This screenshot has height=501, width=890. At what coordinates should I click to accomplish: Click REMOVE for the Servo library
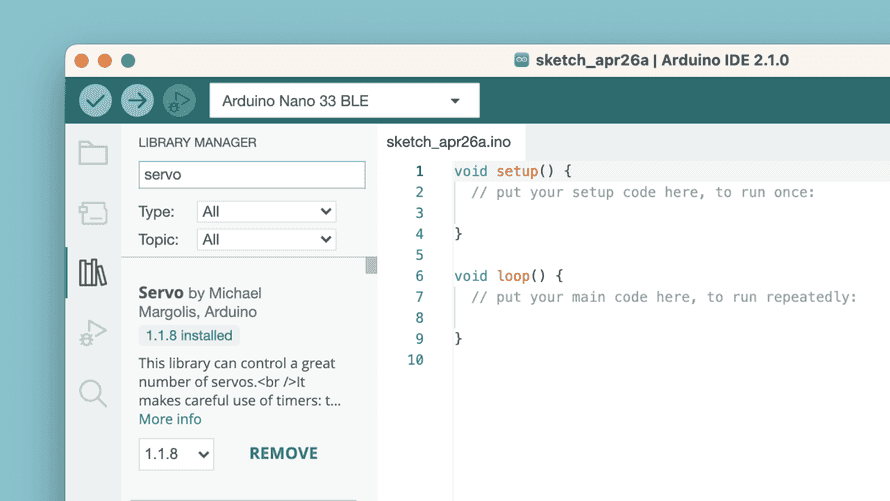pyautogui.click(x=283, y=454)
